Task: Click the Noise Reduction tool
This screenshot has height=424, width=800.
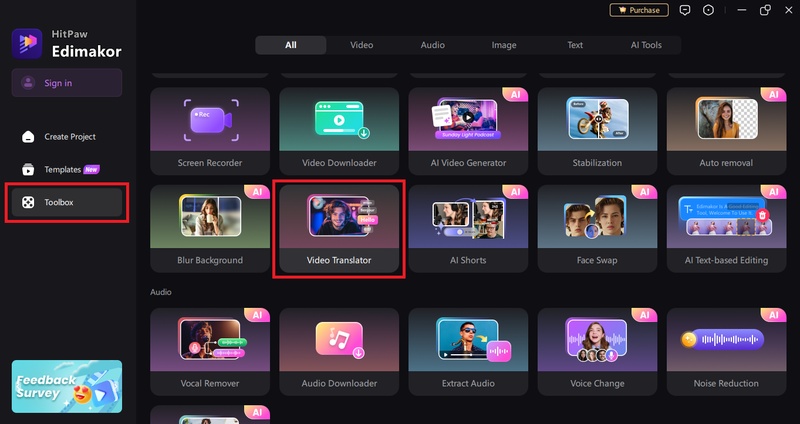Action: (727, 351)
